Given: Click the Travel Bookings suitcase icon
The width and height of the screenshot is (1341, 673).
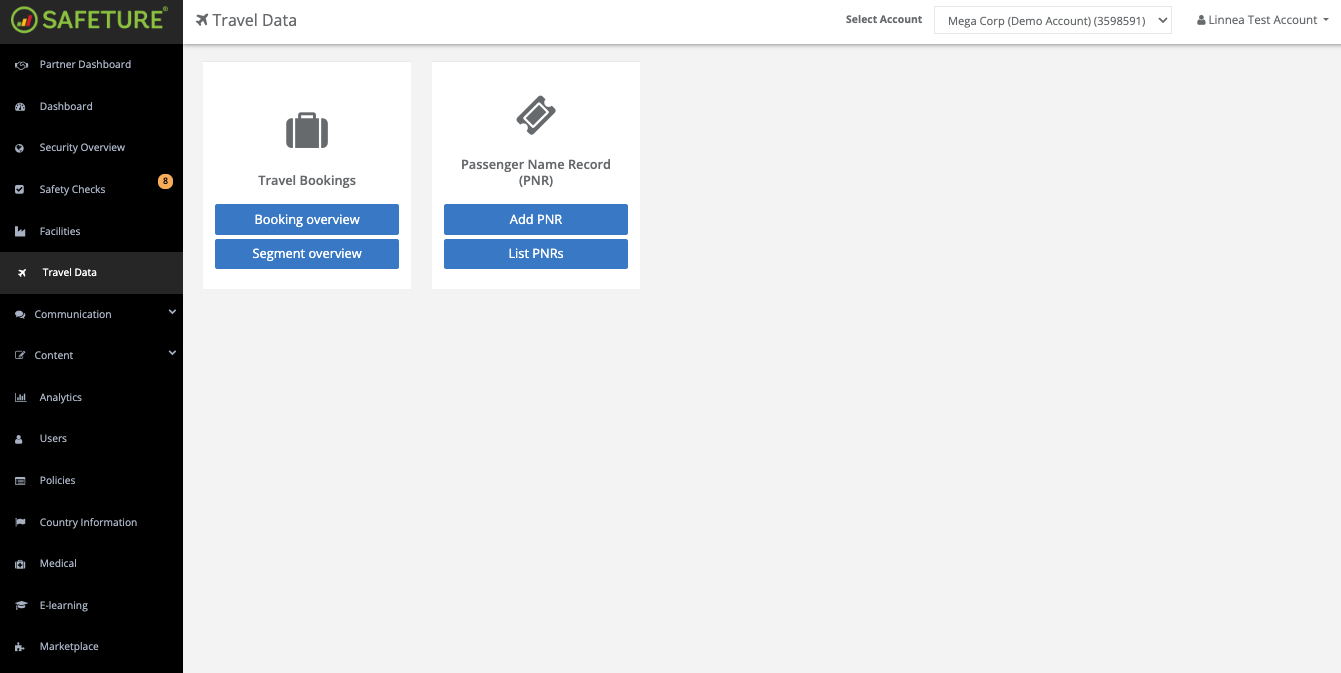Looking at the screenshot, I should (x=307, y=130).
